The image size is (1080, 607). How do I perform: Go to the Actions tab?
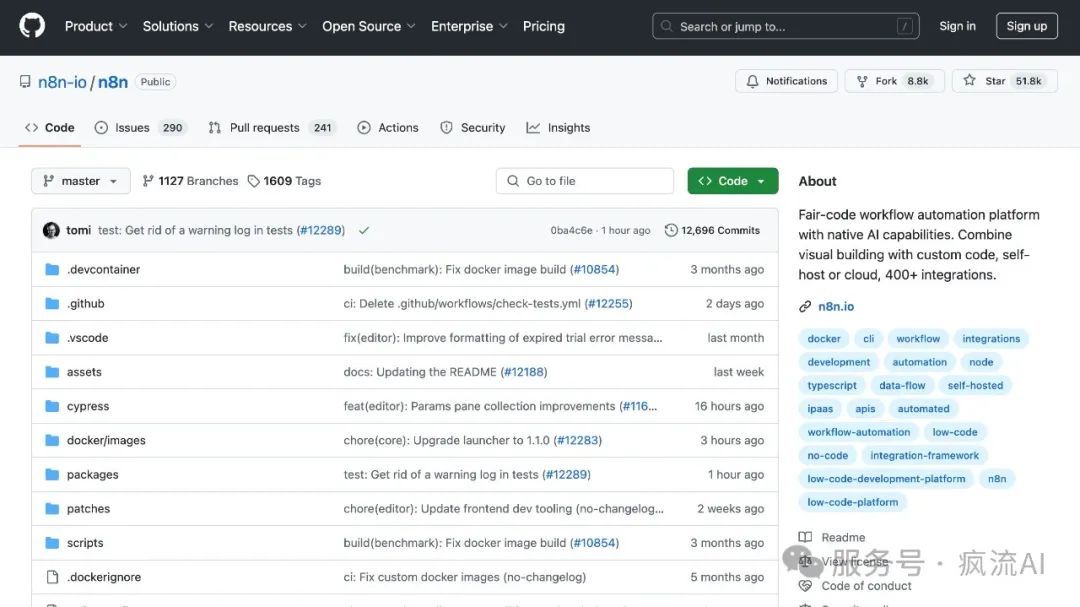(388, 127)
